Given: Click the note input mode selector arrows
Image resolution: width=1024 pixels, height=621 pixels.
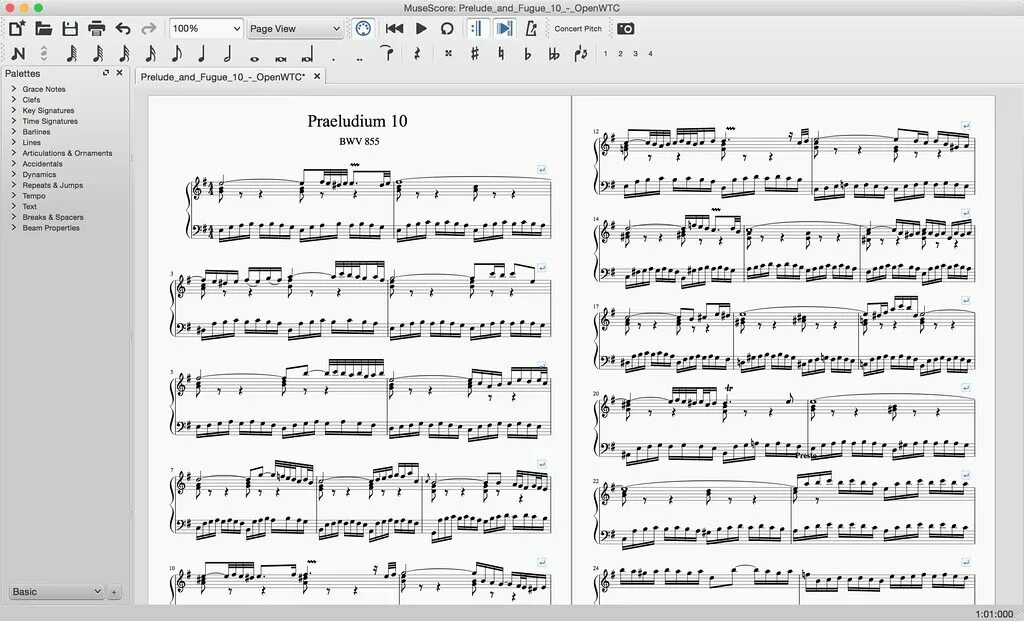Looking at the screenshot, I should click(44, 54).
